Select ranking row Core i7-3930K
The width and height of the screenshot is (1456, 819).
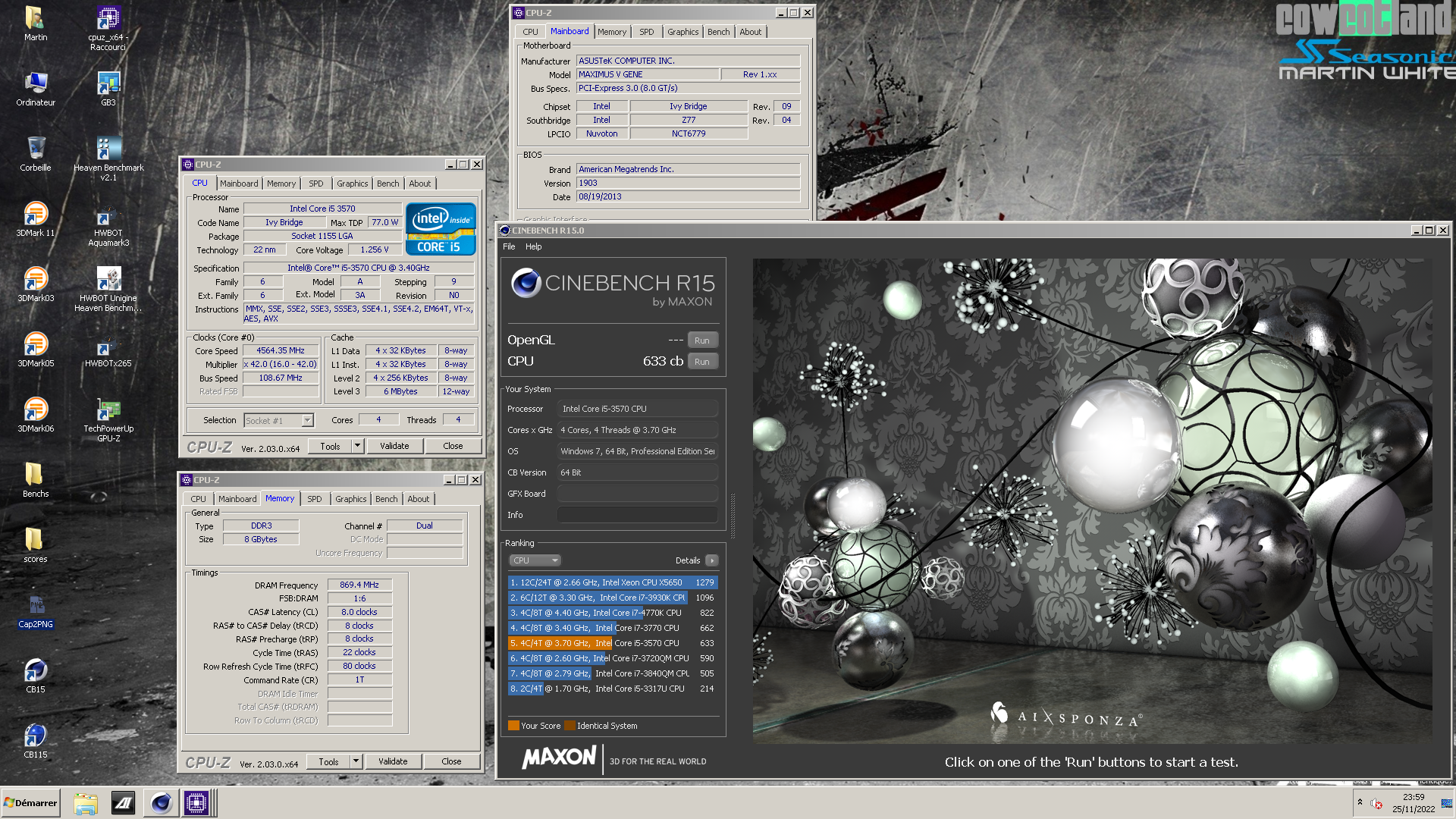(x=613, y=598)
